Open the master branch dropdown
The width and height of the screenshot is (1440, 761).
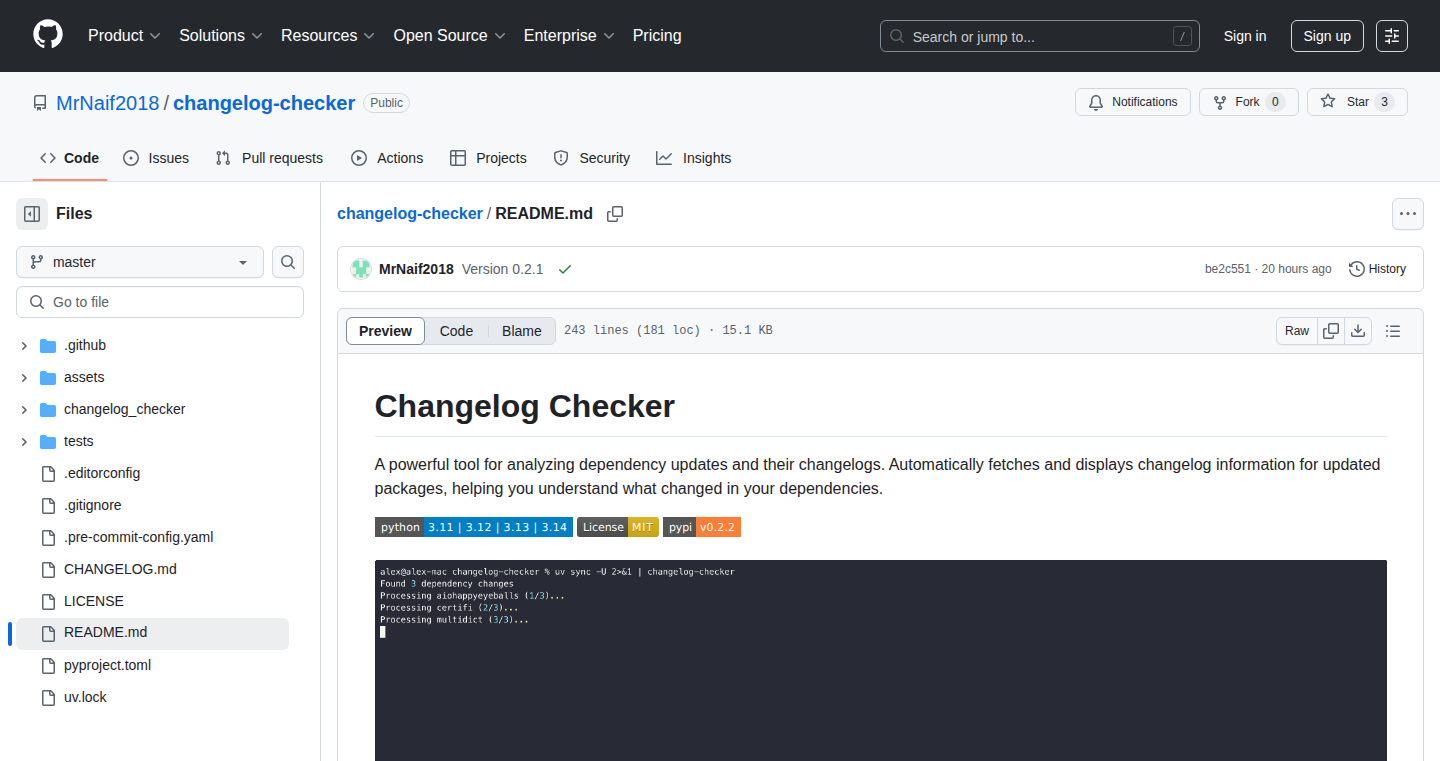click(x=140, y=262)
